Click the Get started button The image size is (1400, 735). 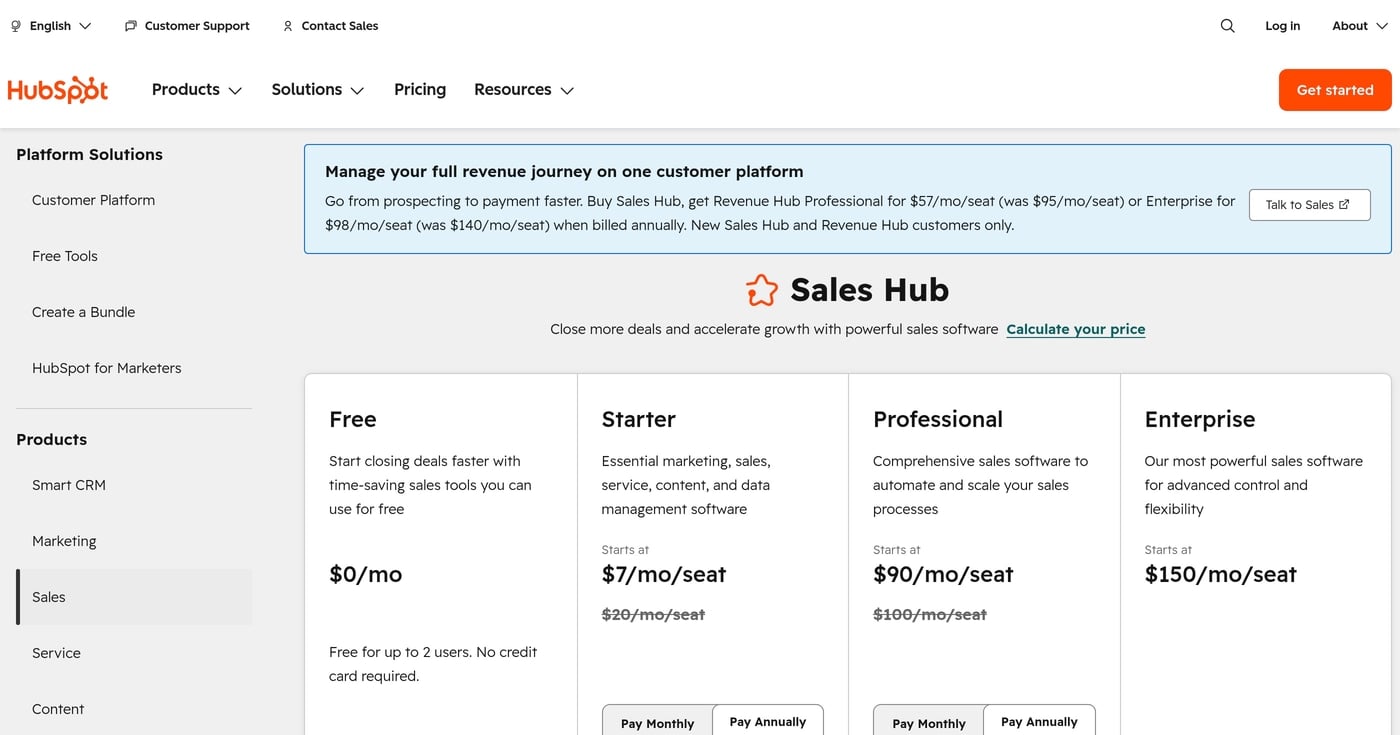pyautogui.click(x=1335, y=90)
